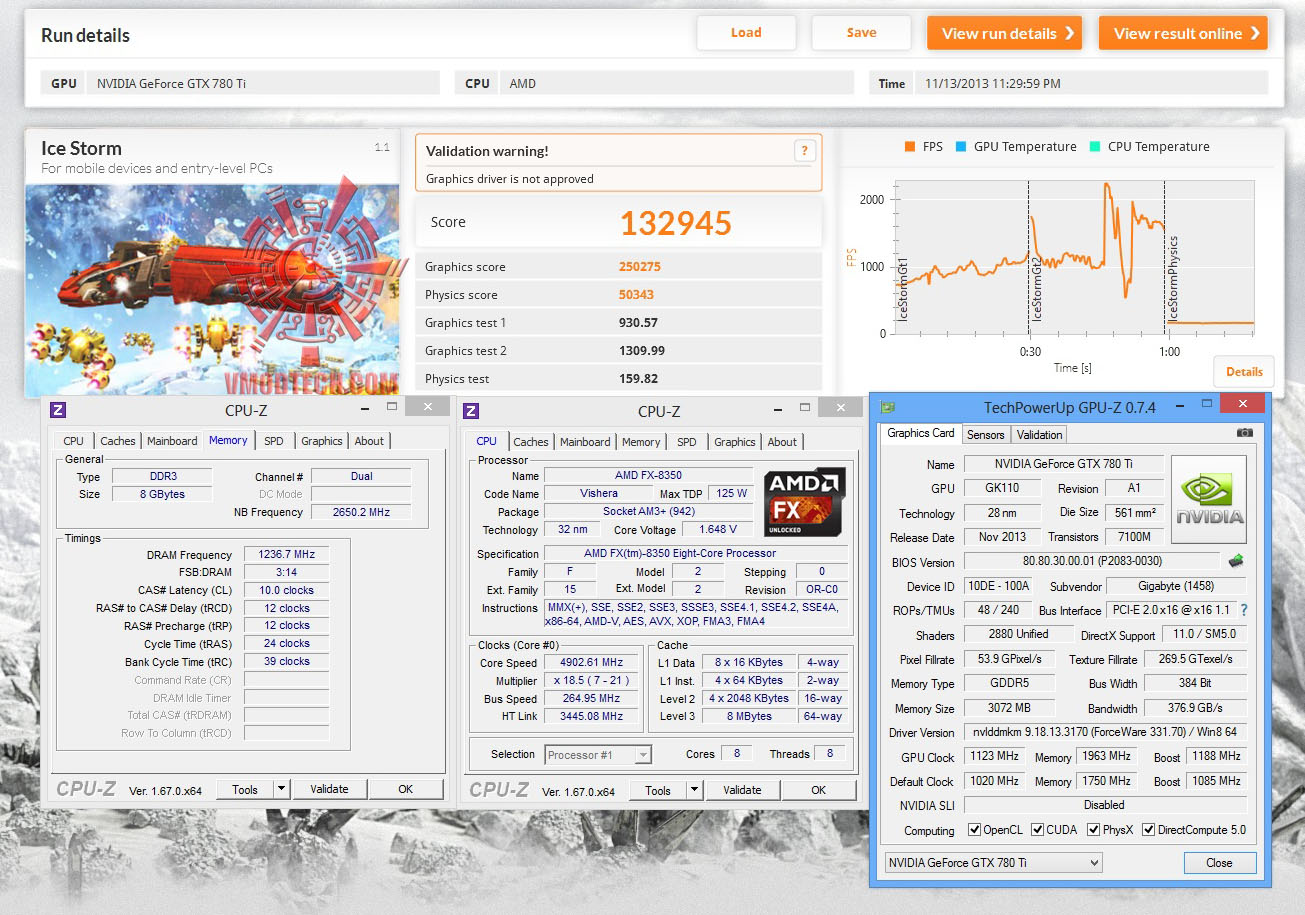The image size is (1305, 915).
Task: Select the SPD tab in the Memory CPU-Z window
Action: point(273,441)
